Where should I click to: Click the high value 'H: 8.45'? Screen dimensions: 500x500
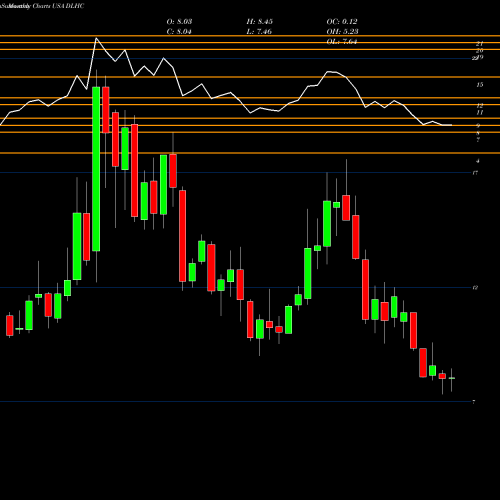(x=260, y=21)
